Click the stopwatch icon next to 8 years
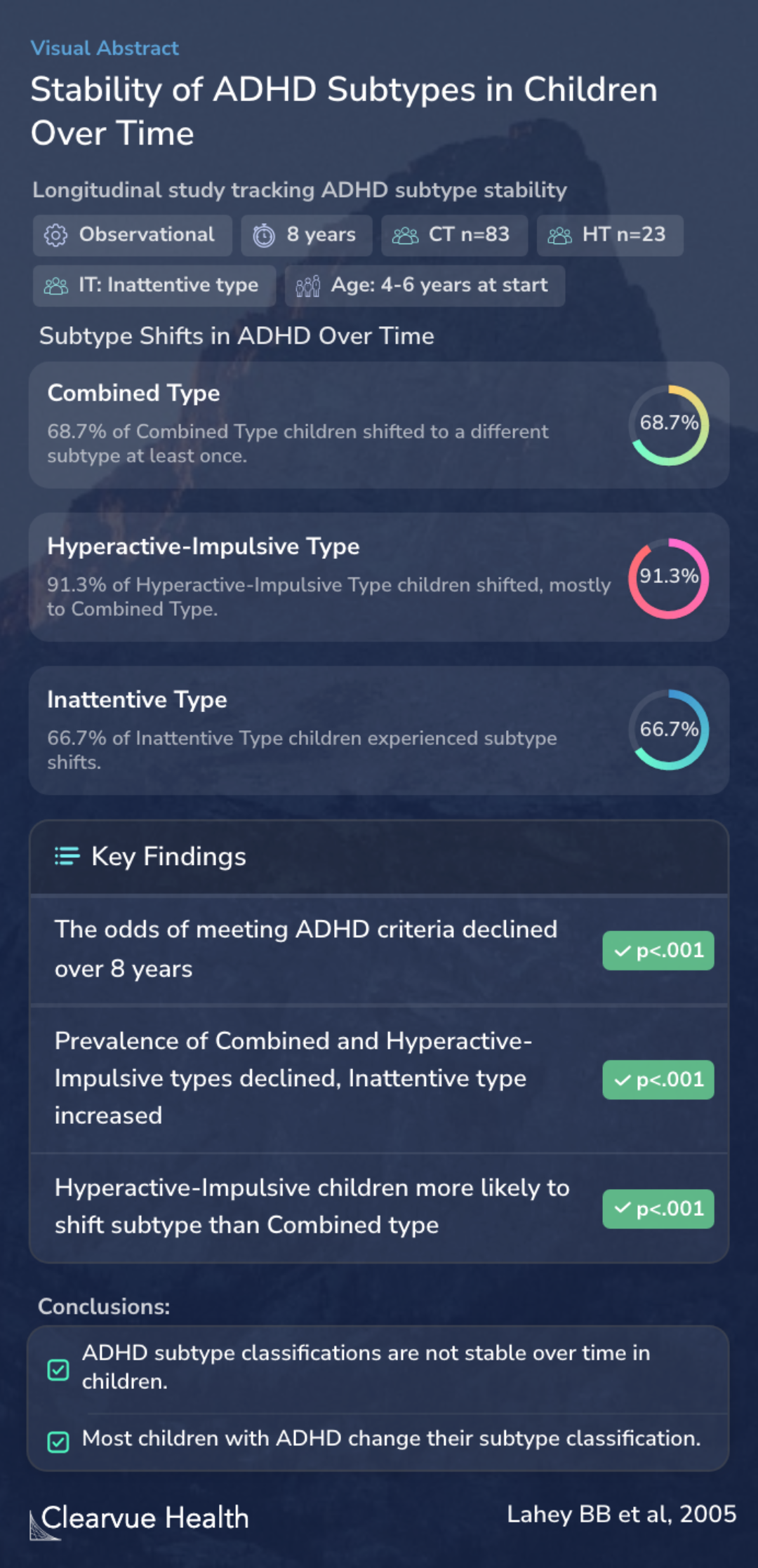Image resolution: width=758 pixels, height=1568 pixels. [264, 236]
